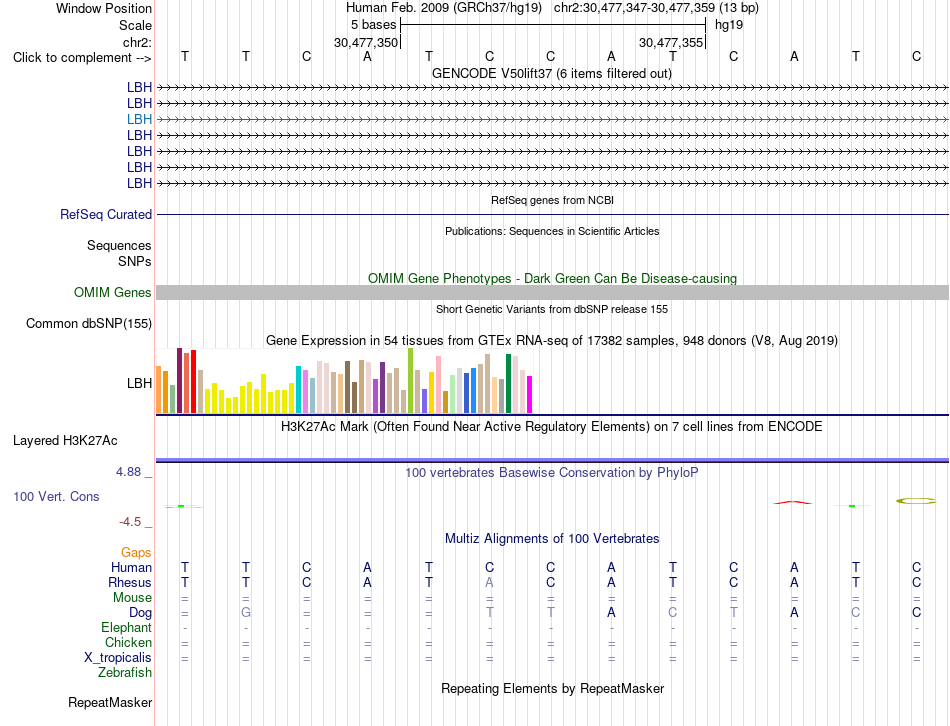Click the 30,477,355 coordinate marker
The image size is (950, 726).
point(671,42)
